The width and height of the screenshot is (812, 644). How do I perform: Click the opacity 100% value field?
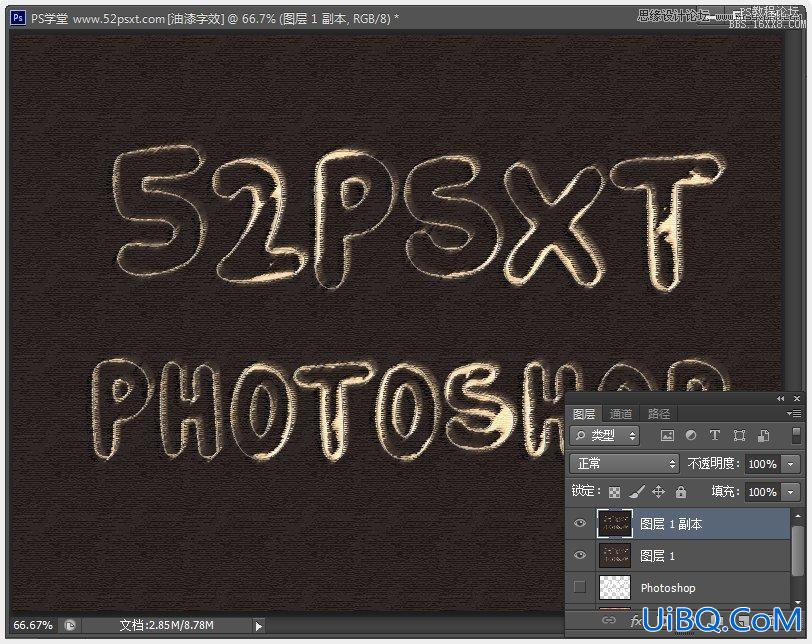[x=763, y=464]
